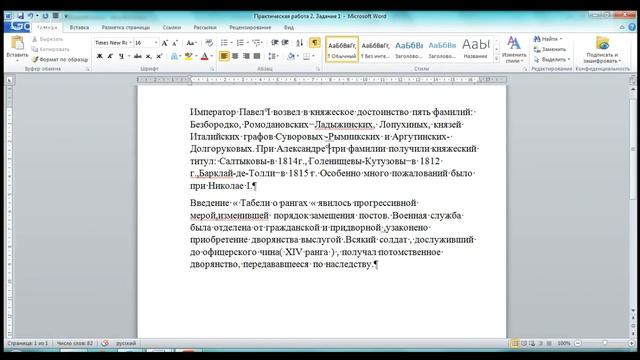Click the Выделить (Select) button
This screenshot has width=640, height=360.
(x=552, y=59)
